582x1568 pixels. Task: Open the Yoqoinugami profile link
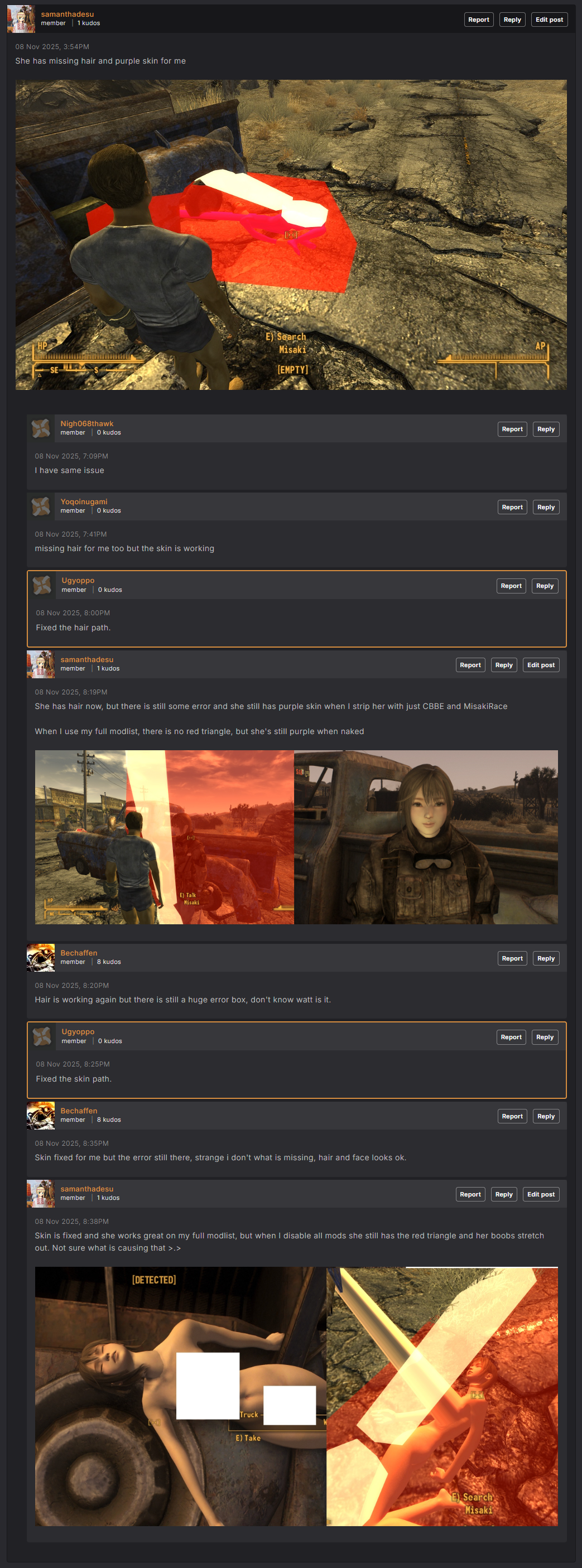pyautogui.click(x=83, y=501)
